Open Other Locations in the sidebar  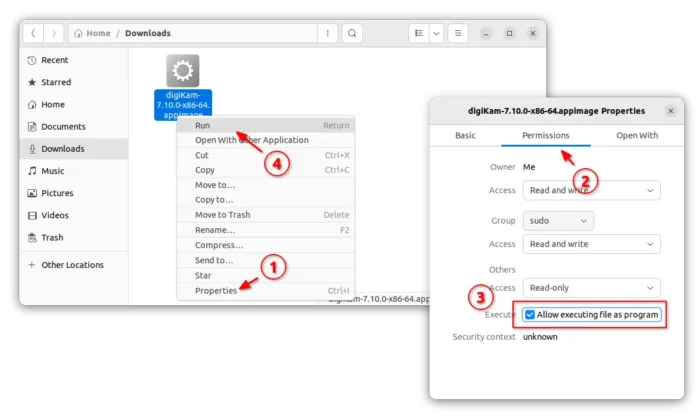[74, 265]
